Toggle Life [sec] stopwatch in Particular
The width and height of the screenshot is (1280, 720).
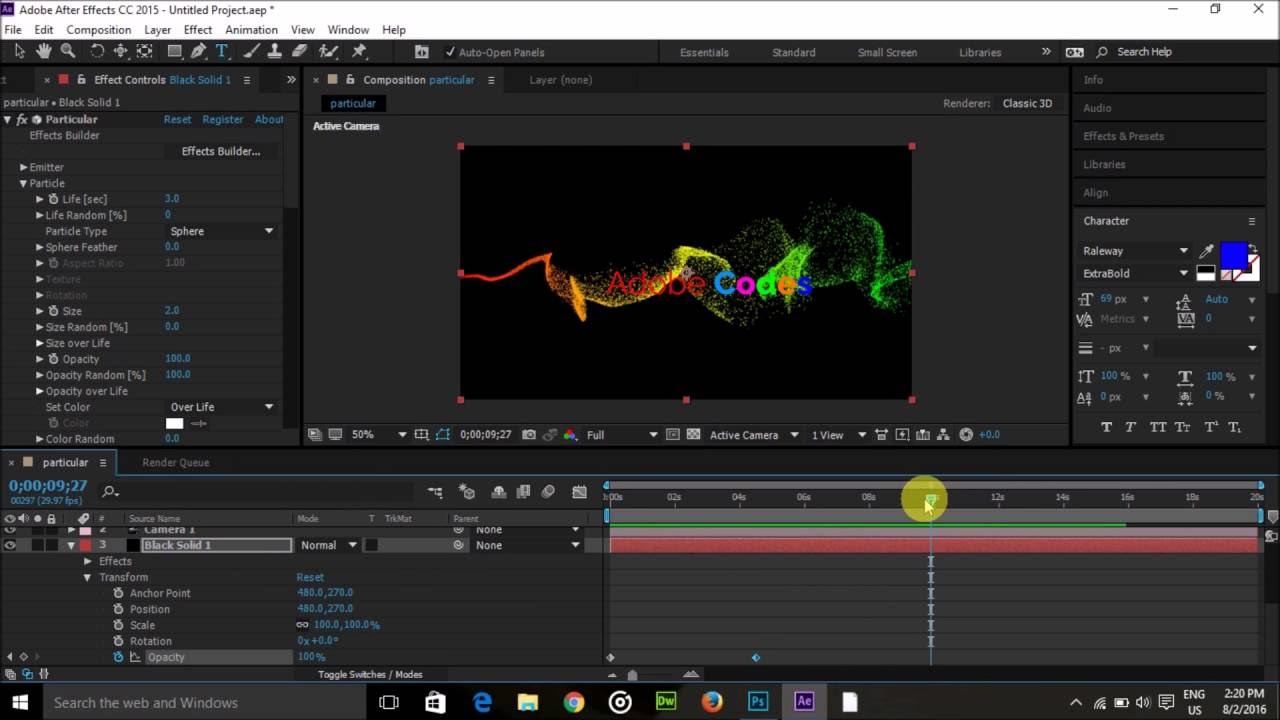pos(54,199)
